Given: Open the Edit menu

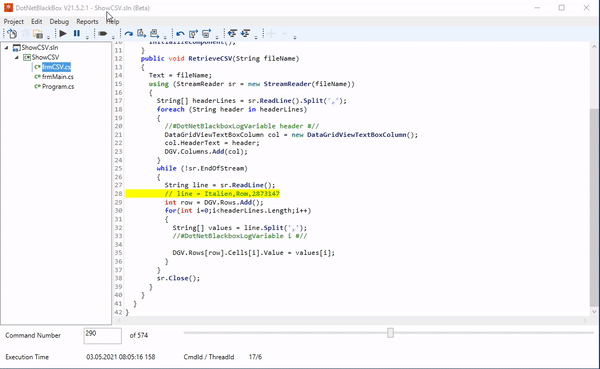Looking at the screenshot, I should click(x=37, y=21).
